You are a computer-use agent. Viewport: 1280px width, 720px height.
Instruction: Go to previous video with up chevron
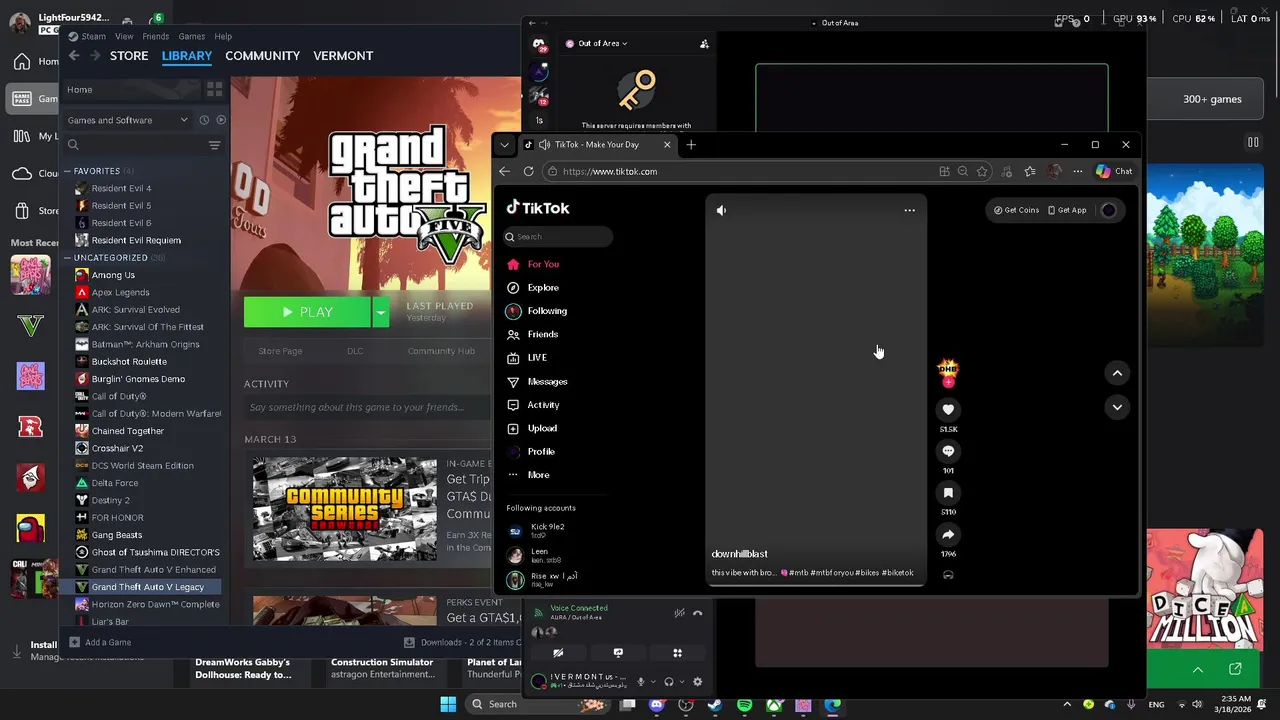pyautogui.click(x=1117, y=373)
